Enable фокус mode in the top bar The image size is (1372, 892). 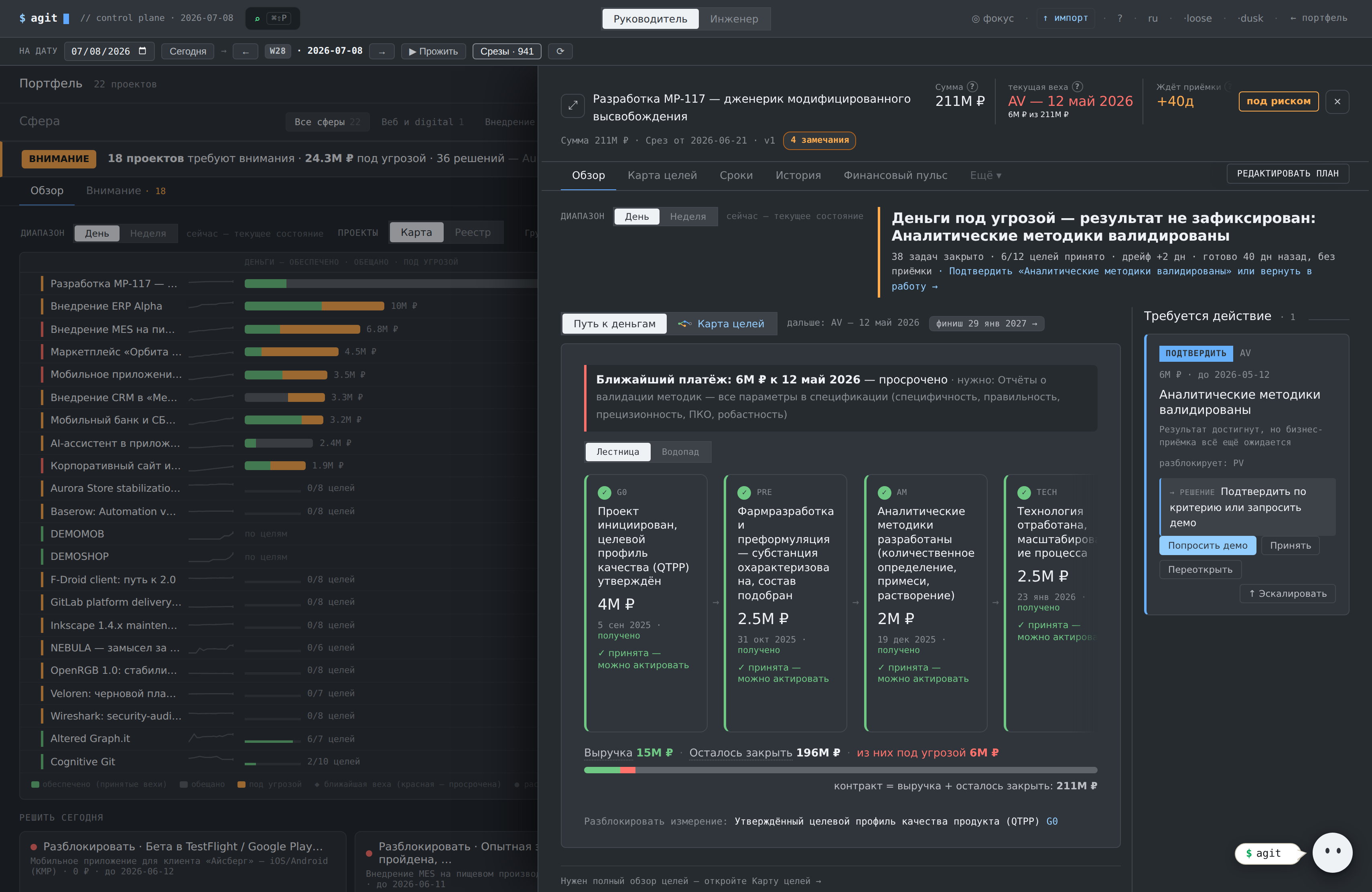(x=992, y=18)
